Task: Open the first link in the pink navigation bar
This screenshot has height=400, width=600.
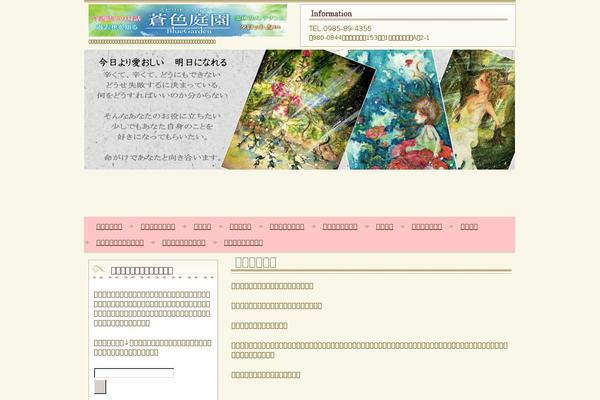Action: tap(109, 227)
